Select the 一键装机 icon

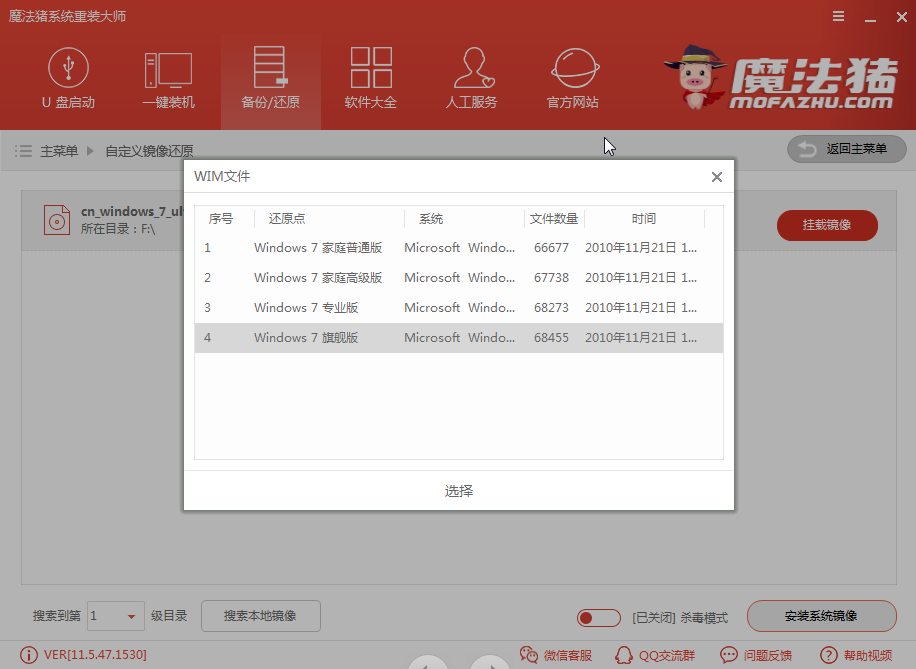pyautogui.click(x=169, y=80)
